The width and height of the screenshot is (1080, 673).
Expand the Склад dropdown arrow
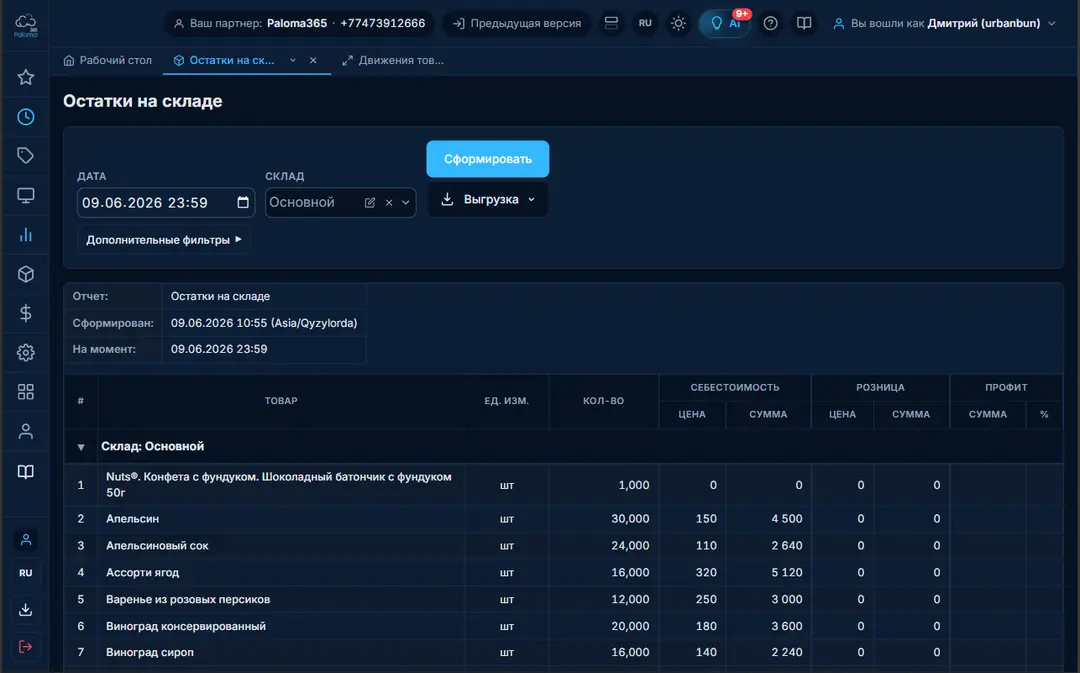tap(406, 203)
